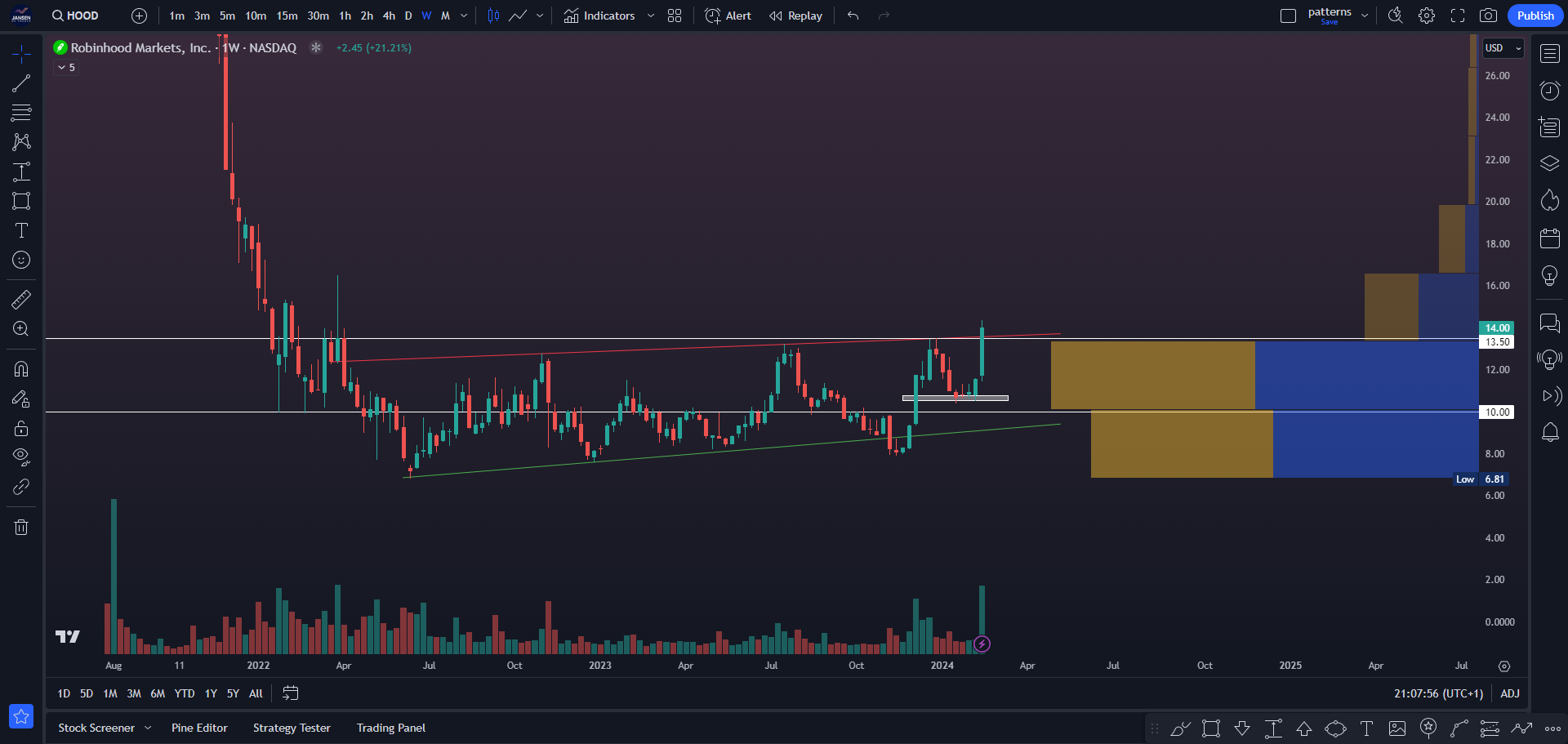Toggle lock all drawing tools
The height and width of the screenshot is (744, 1568).
point(21,428)
